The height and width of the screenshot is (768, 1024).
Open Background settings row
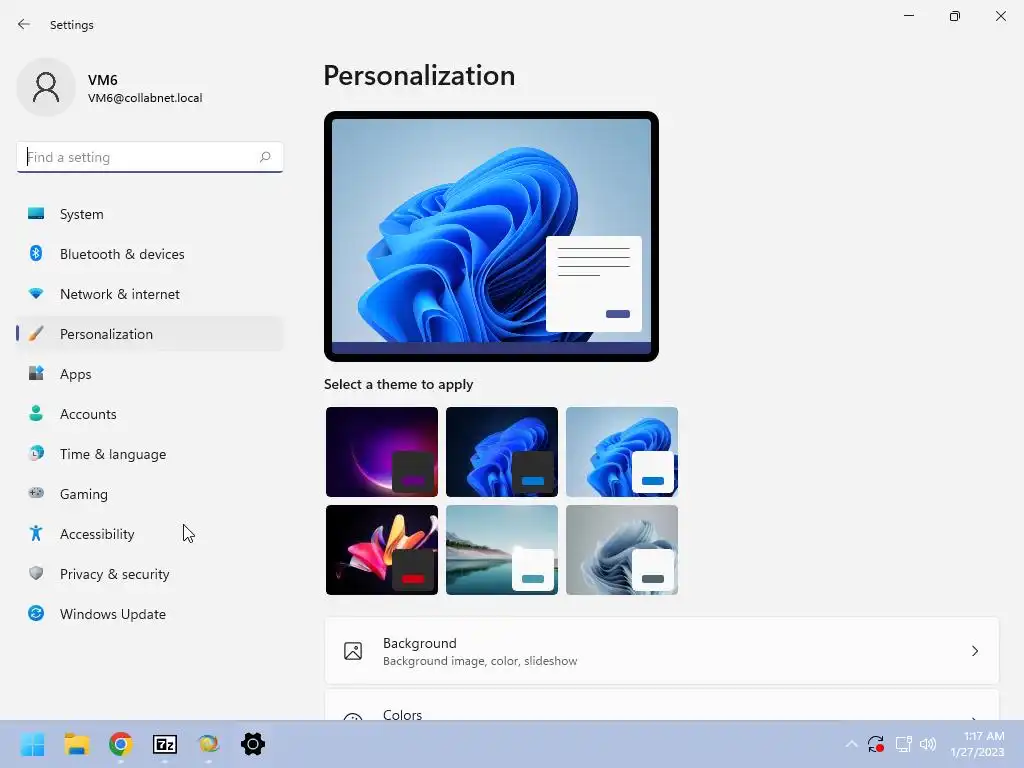click(662, 651)
